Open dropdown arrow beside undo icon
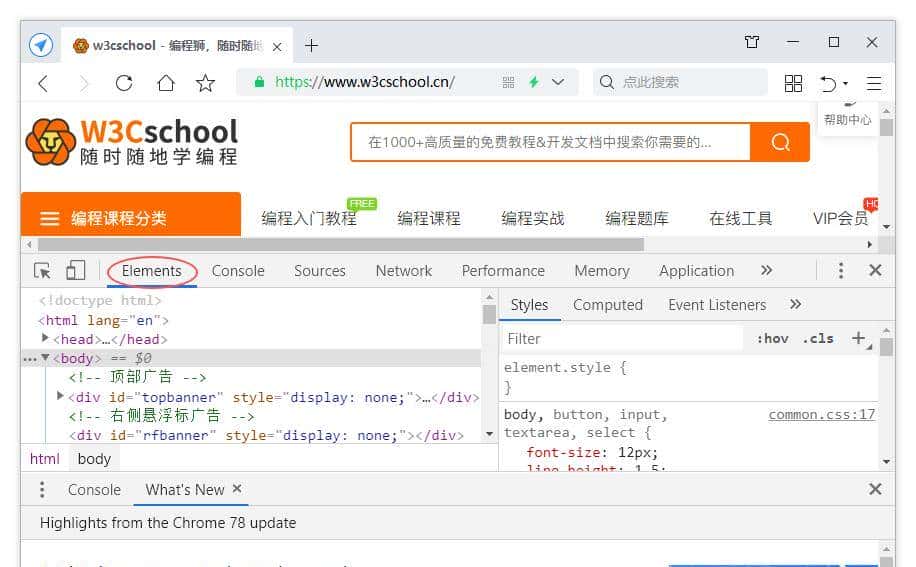The height and width of the screenshot is (567, 916). pos(845,84)
